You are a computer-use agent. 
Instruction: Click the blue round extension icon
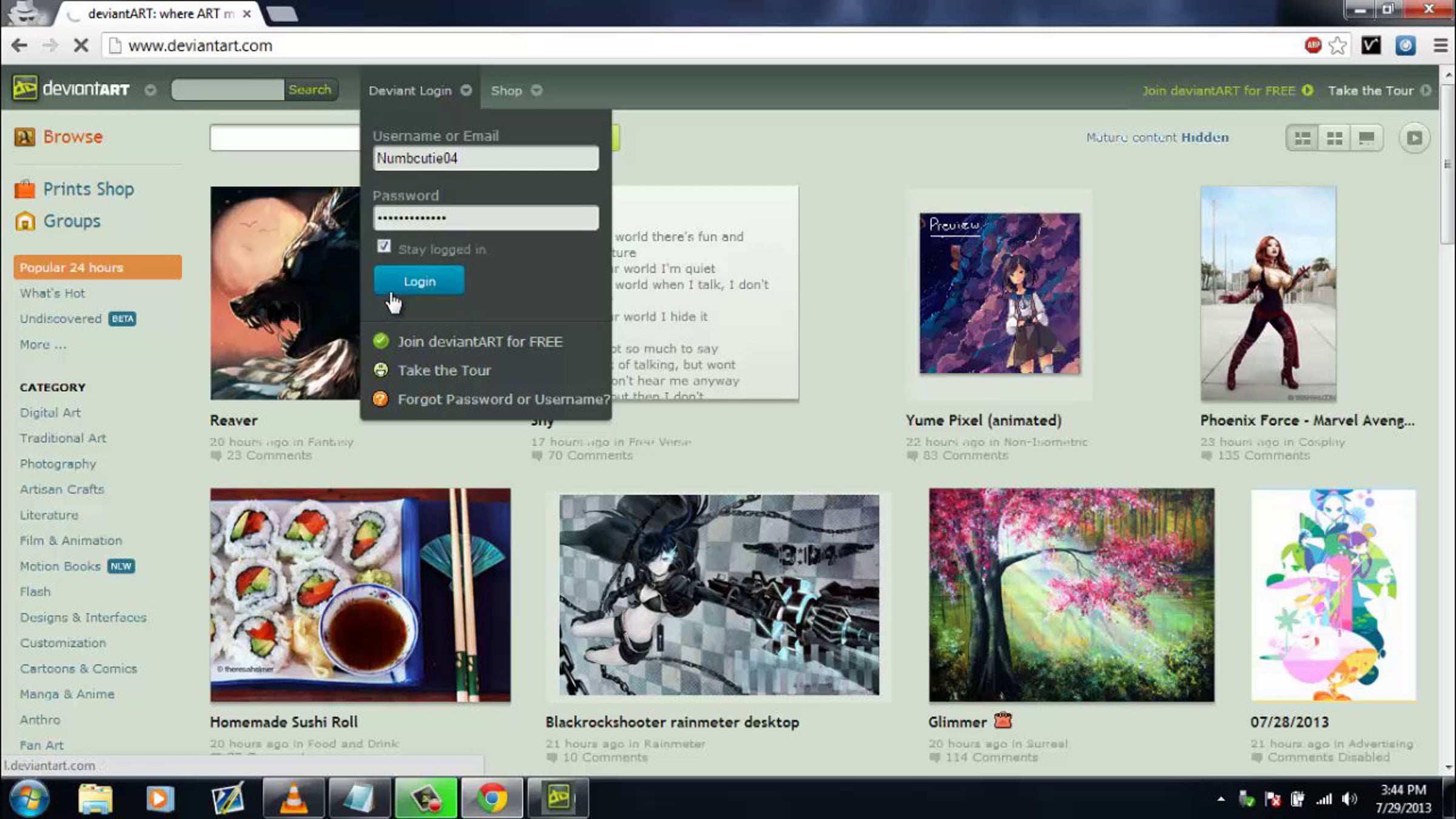click(1405, 45)
